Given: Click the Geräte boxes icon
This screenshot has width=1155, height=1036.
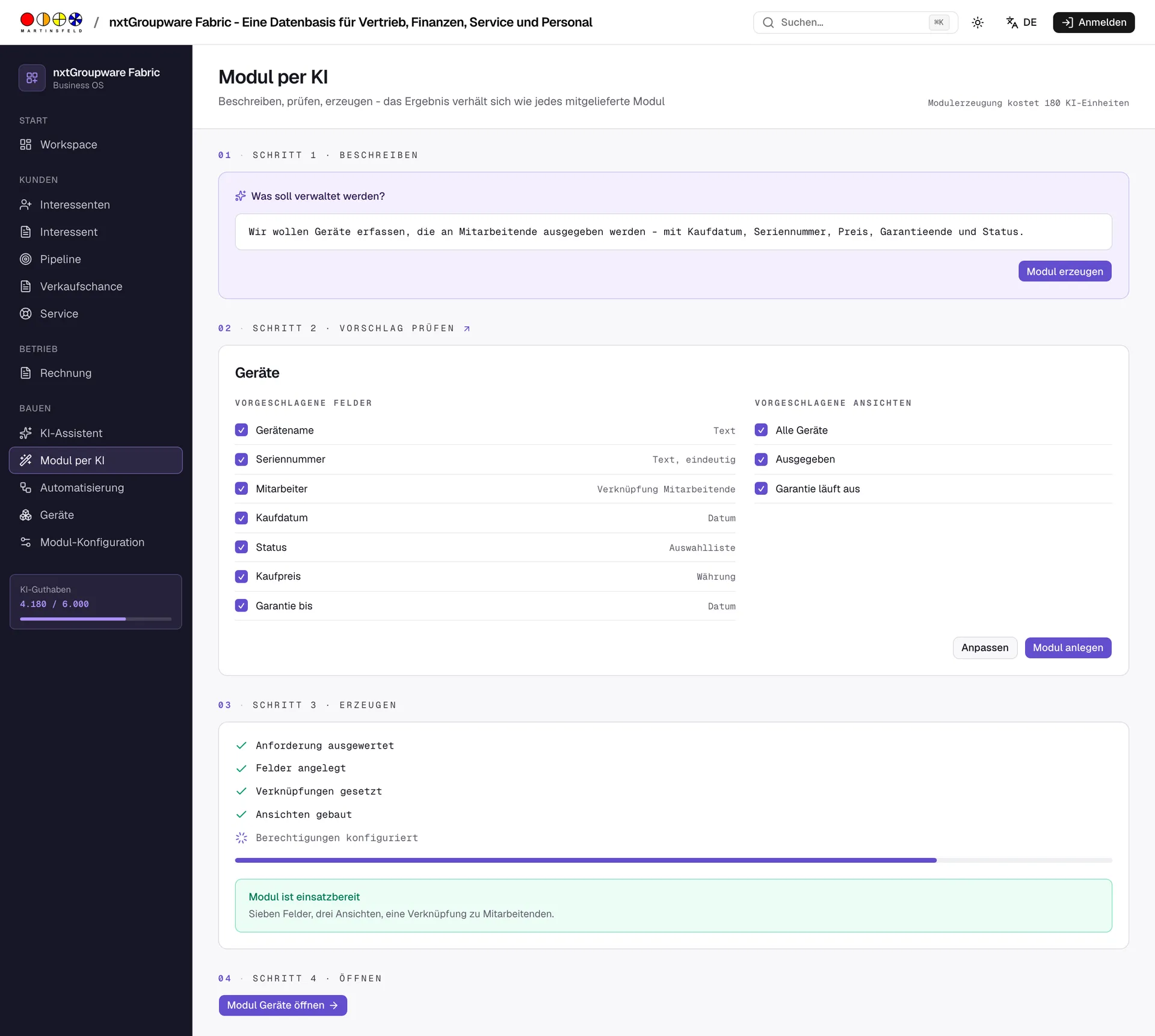Looking at the screenshot, I should coord(25,515).
